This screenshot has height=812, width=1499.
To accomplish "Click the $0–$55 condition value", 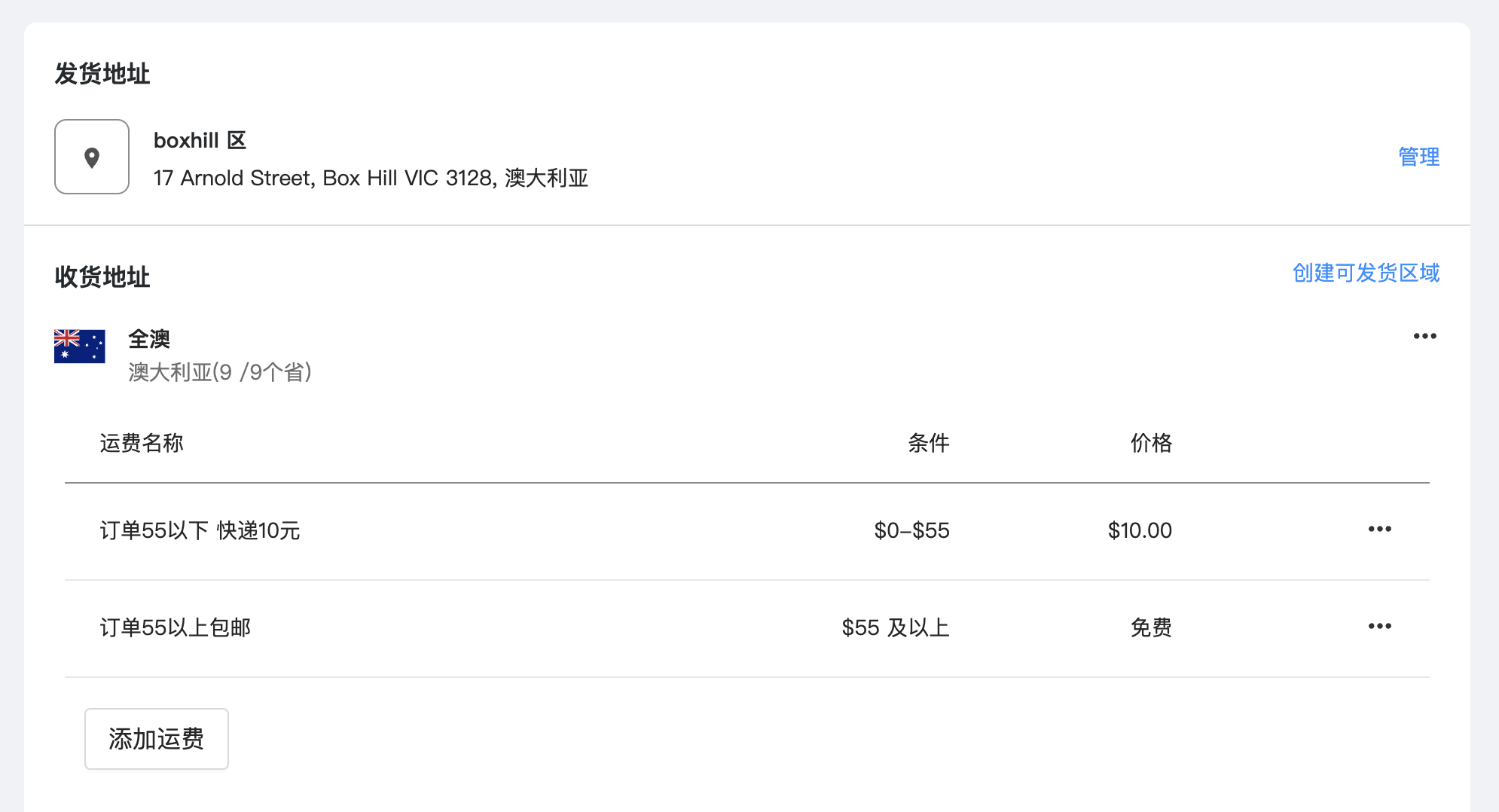I will [911, 530].
